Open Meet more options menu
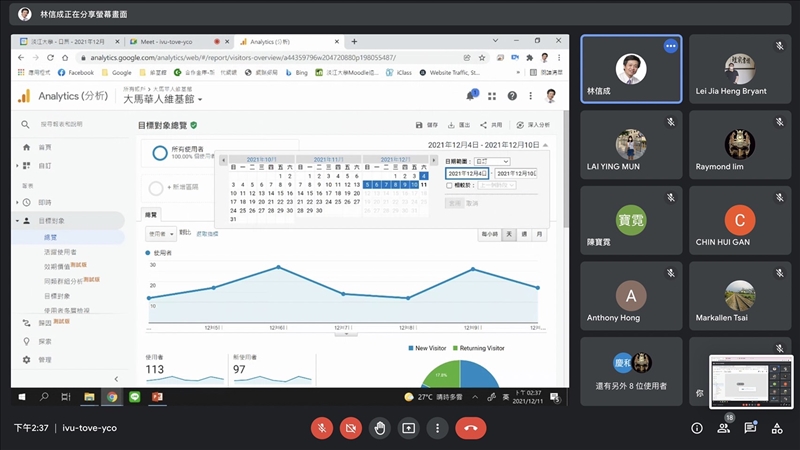 pyautogui.click(x=437, y=428)
